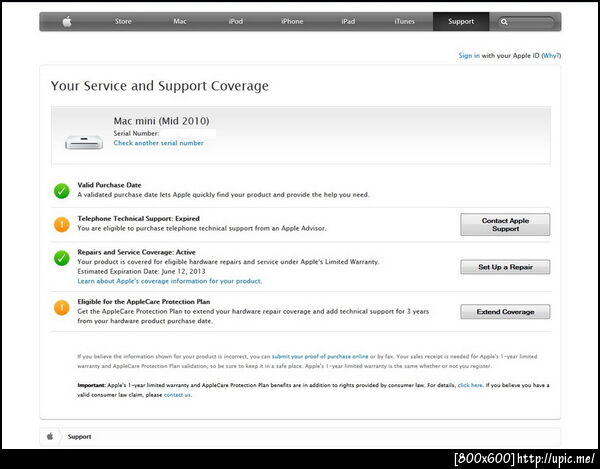The height and width of the screenshot is (469, 600).
Task: Click 'Your Service and Support Coverage' heading
Action: 160,86
